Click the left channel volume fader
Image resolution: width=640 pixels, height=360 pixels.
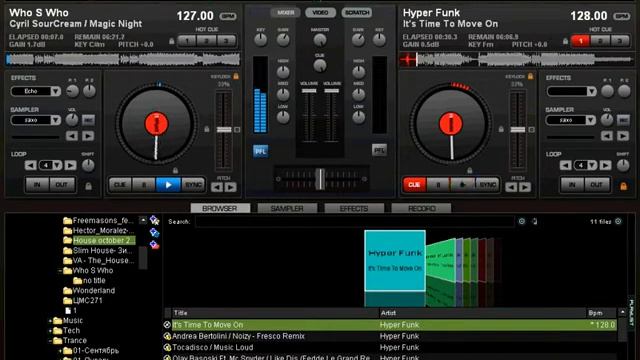309,91
